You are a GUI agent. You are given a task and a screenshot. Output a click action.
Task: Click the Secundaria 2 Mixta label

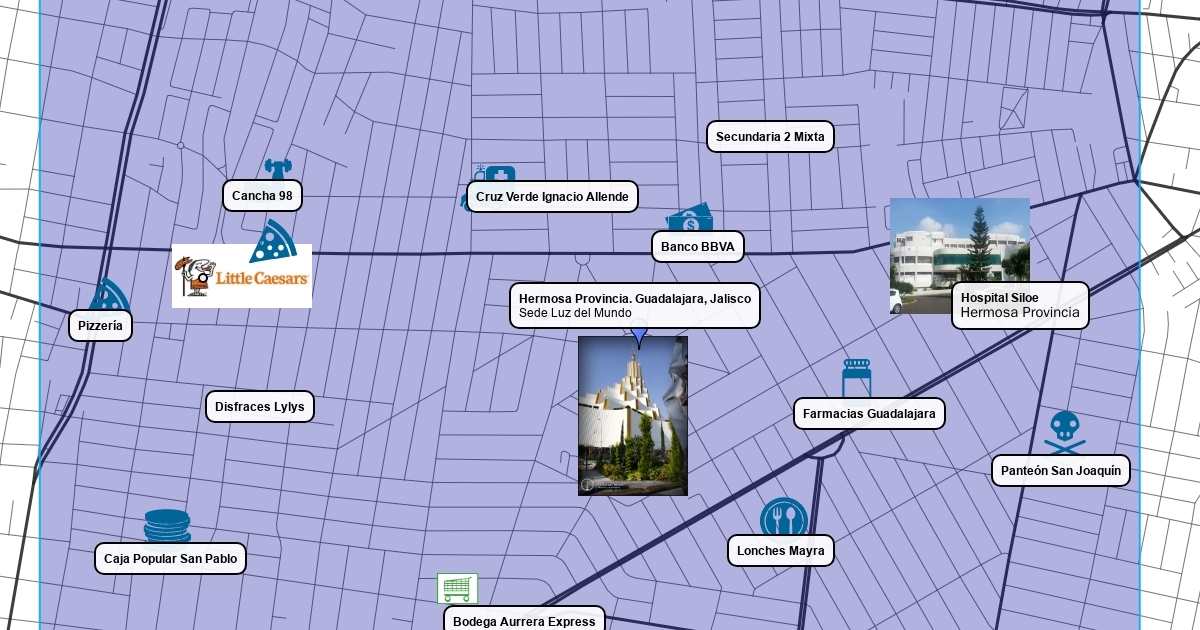770,137
